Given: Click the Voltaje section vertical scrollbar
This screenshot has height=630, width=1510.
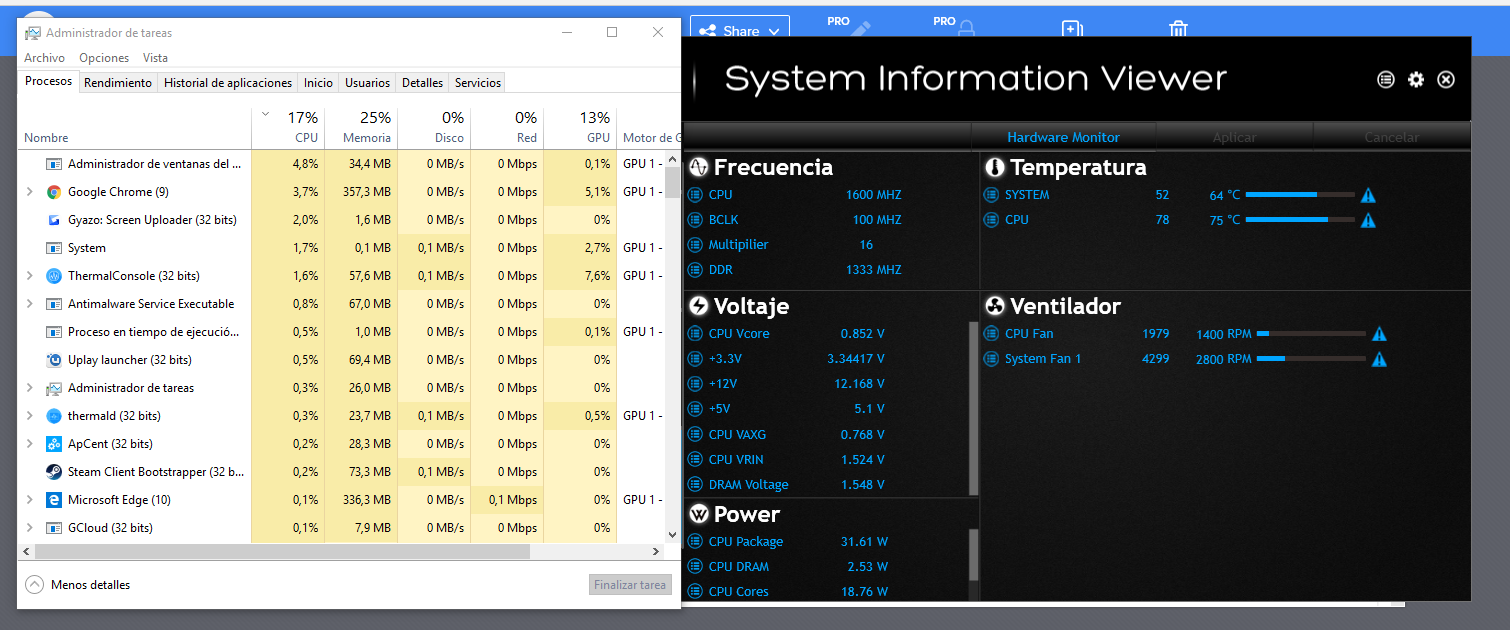Looking at the screenshot, I should pos(974,408).
